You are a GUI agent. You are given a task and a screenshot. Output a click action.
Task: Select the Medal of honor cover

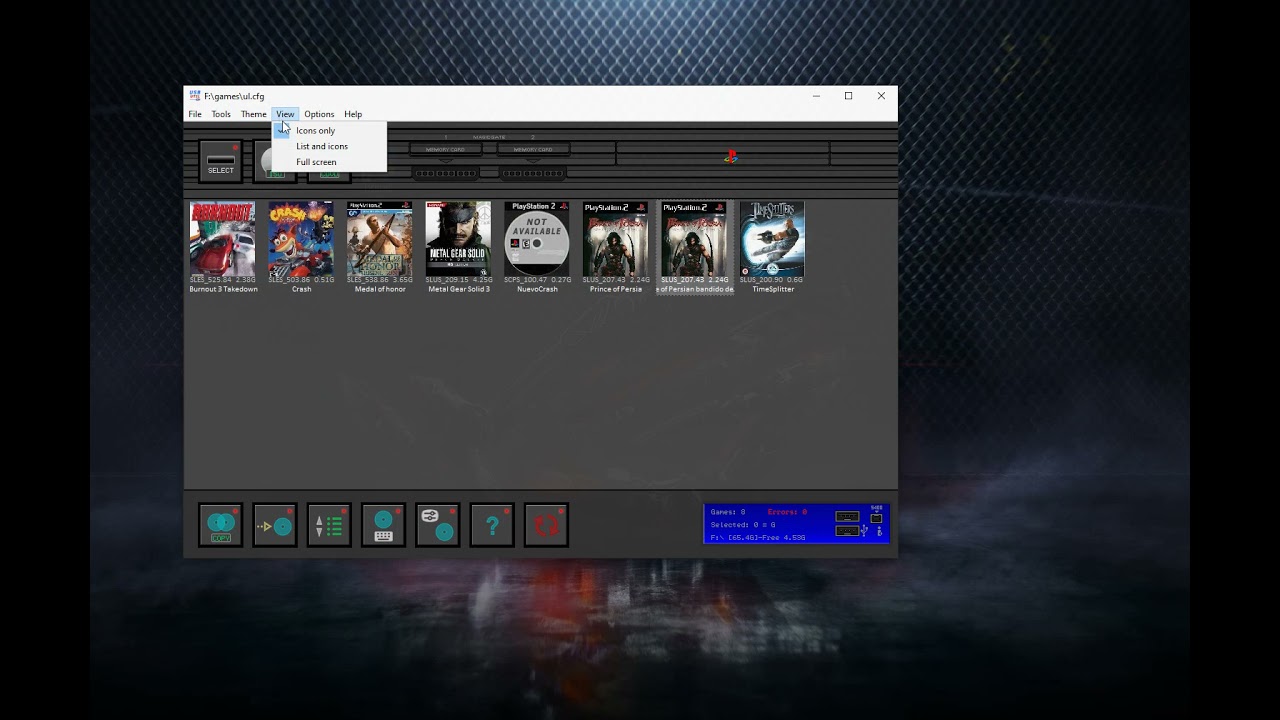379,239
